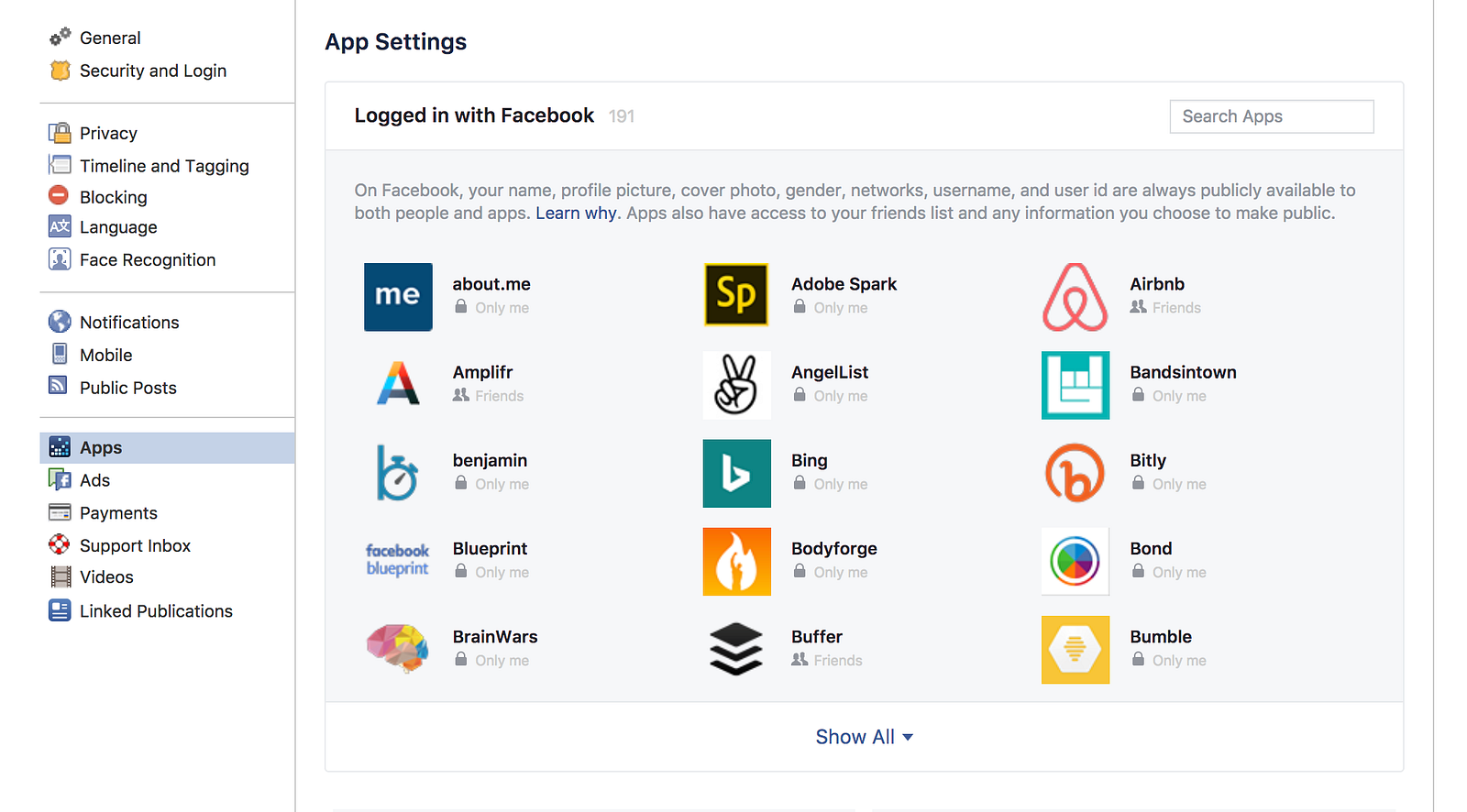Click the Learn why link
Image resolution: width=1467 pixels, height=812 pixels.
[576, 214]
